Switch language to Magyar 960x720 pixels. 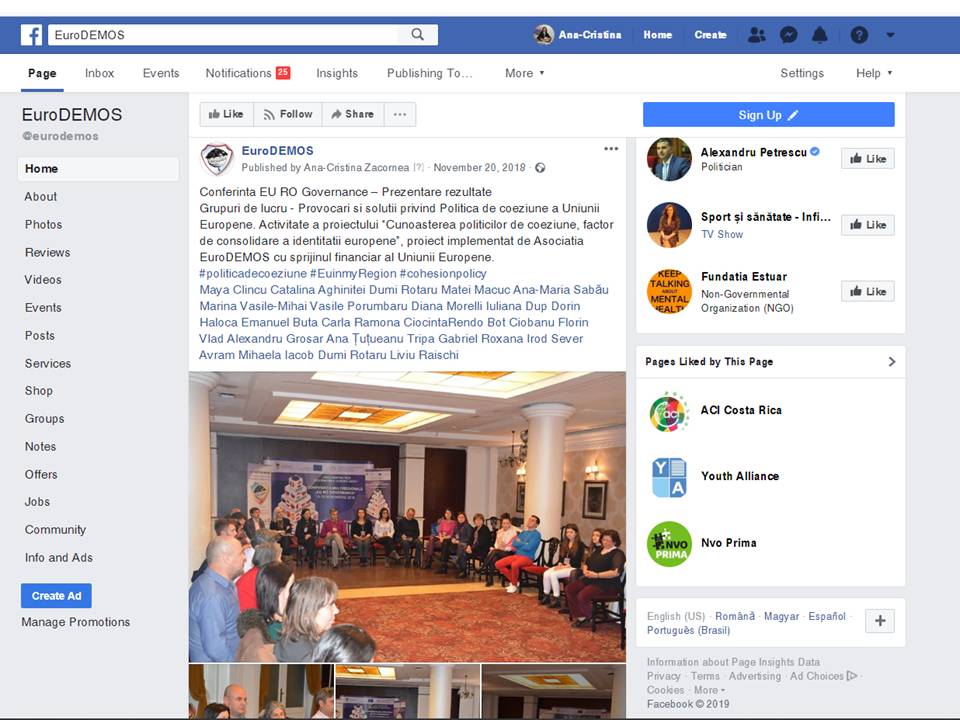coord(781,616)
